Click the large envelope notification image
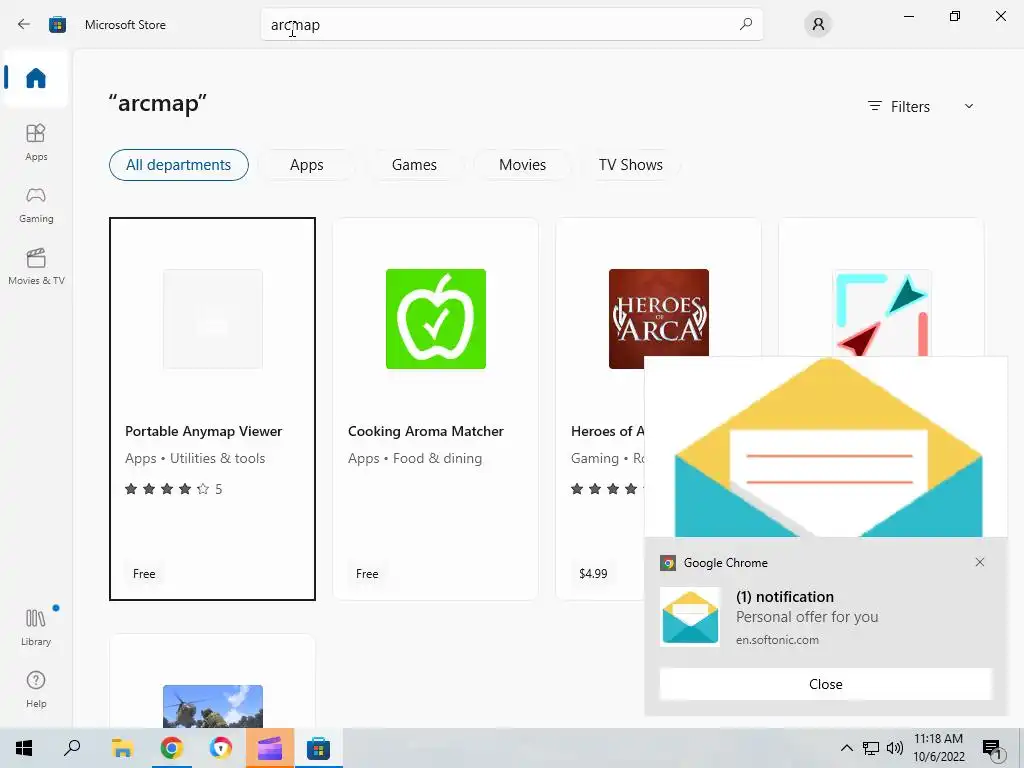The height and width of the screenshot is (768, 1024). (826, 447)
